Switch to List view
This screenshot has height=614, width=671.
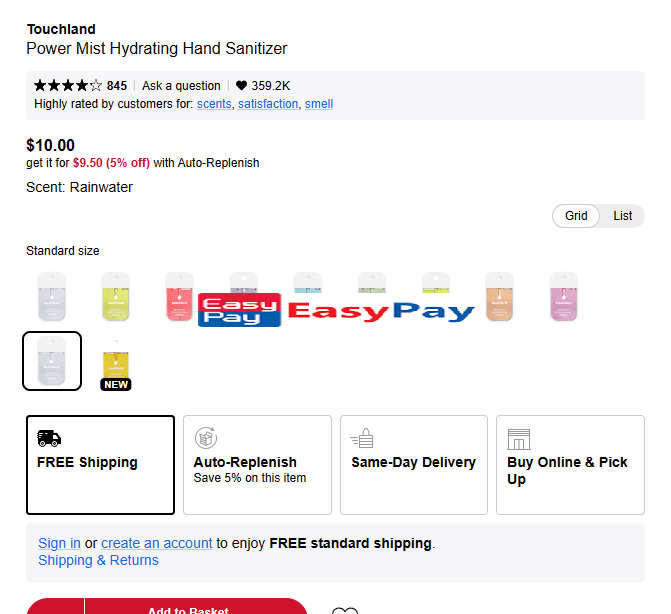[623, 216]
